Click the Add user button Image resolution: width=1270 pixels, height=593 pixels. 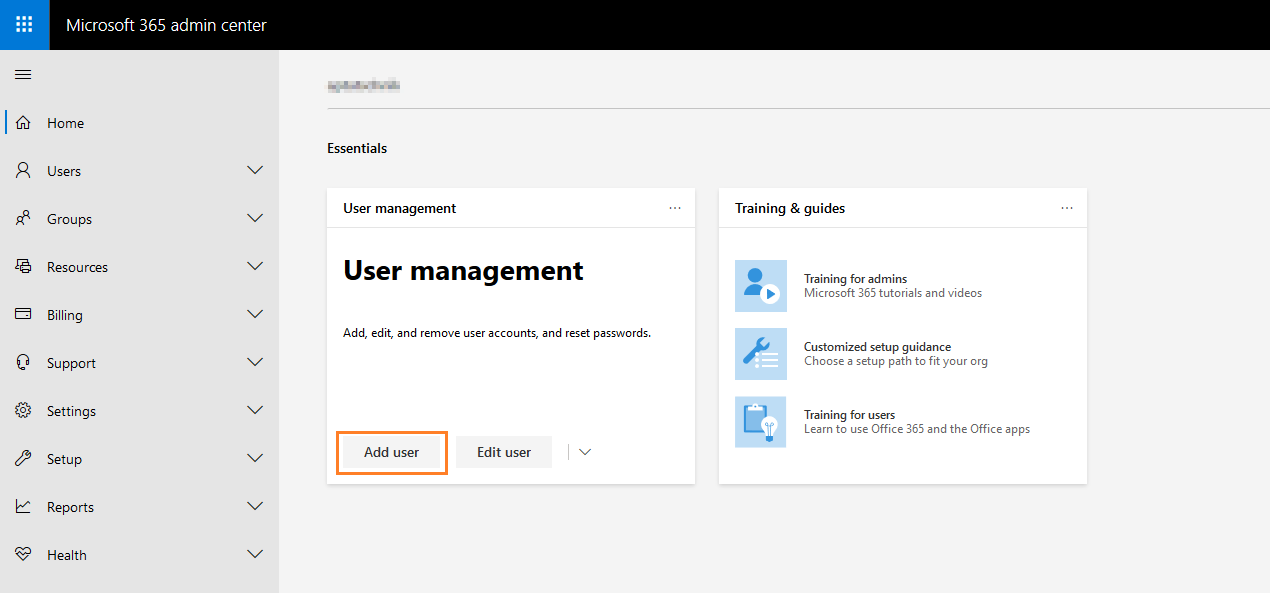tap(392, 452)
